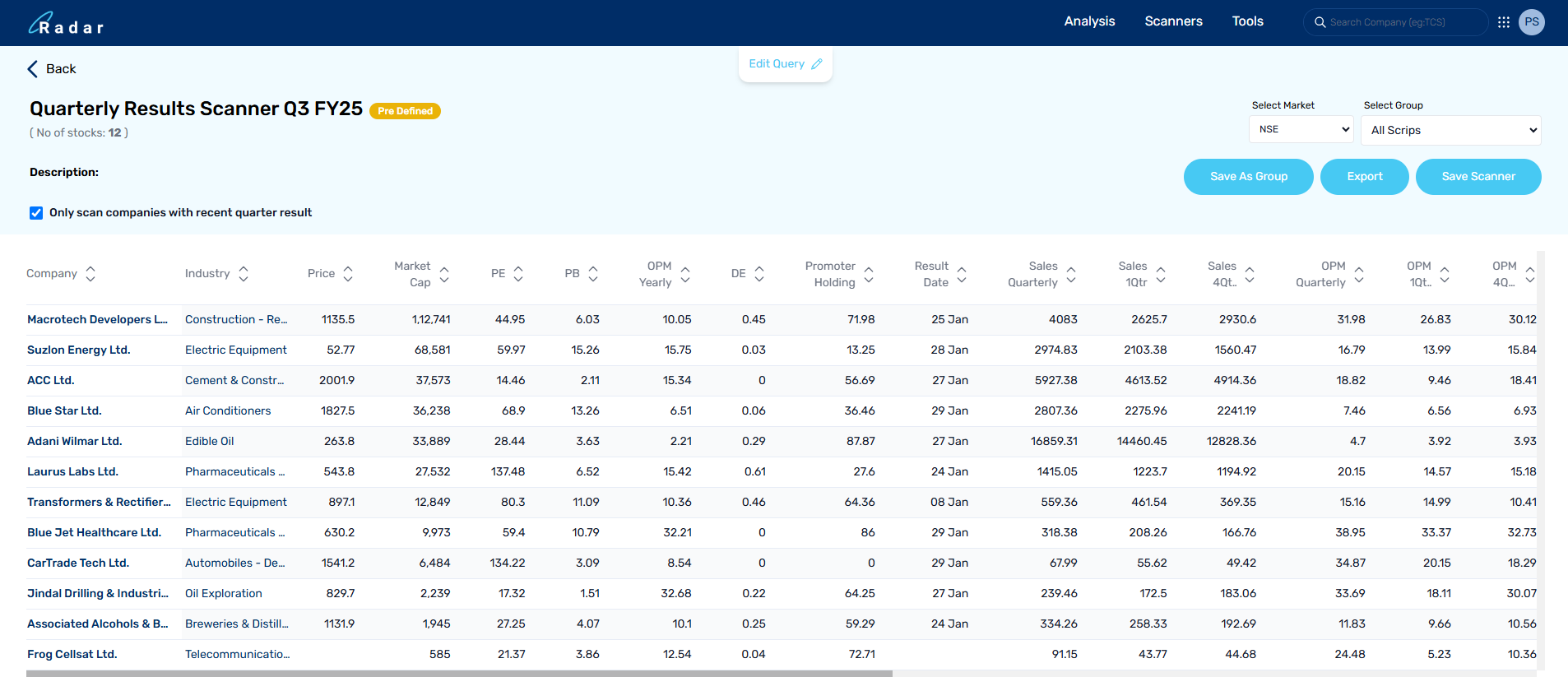This screenshot has height=677, width=1568.
Task: Click the Edit Query pencil icon
Action: click(817, 64)
